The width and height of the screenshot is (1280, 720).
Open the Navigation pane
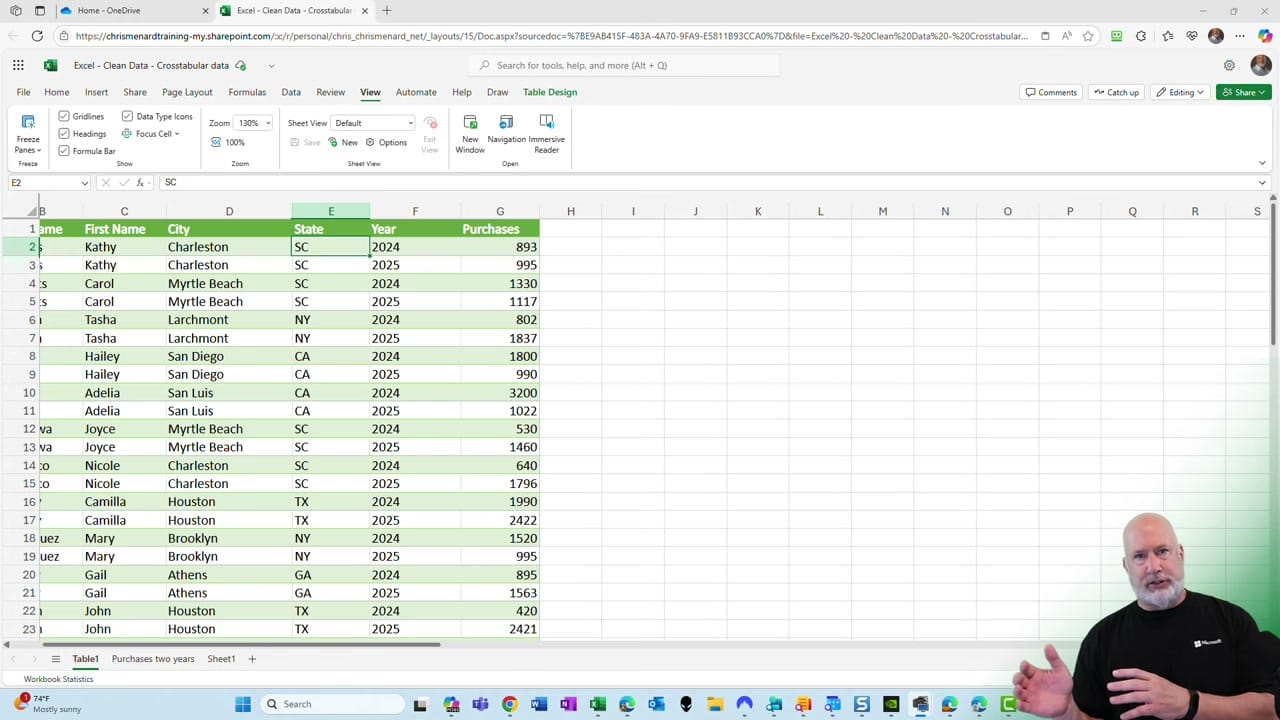[506, 132]
